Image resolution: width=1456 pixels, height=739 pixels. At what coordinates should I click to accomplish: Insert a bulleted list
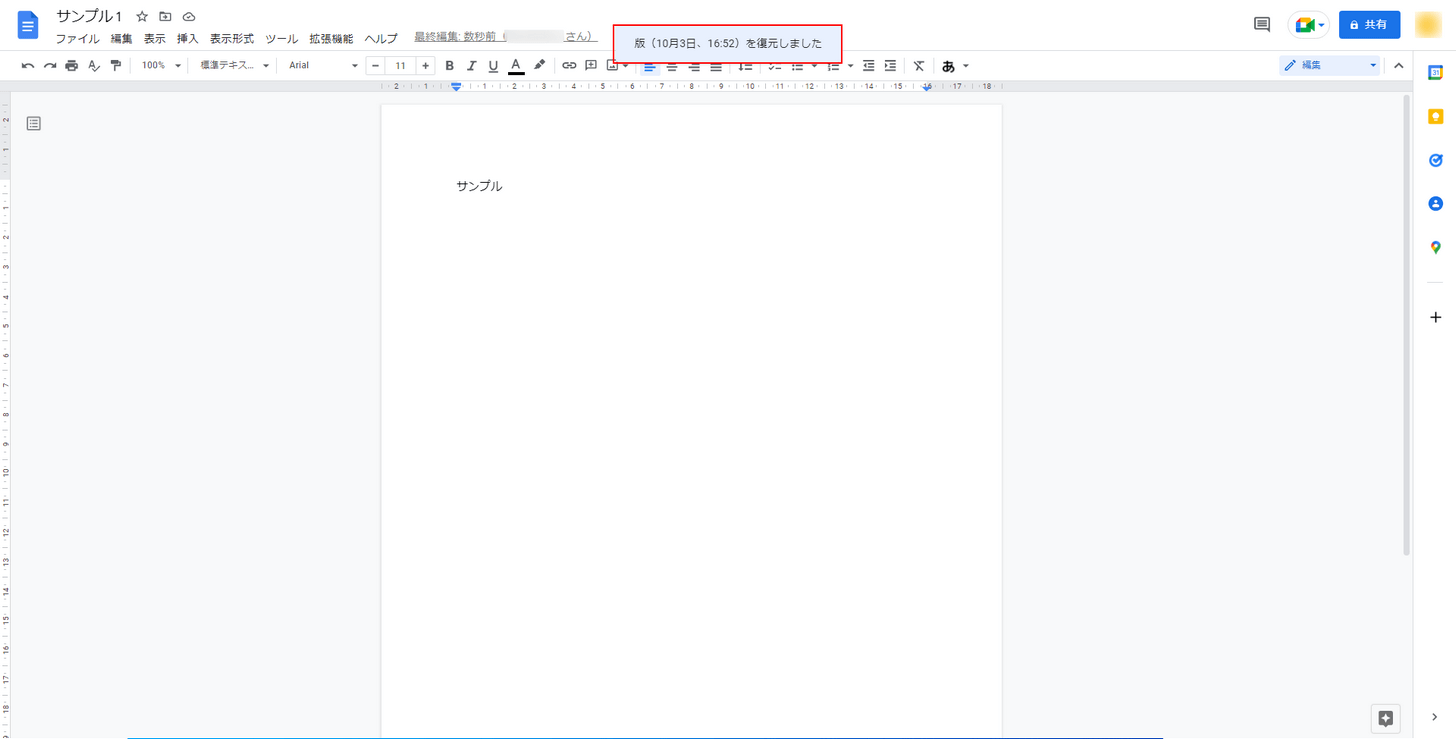tap(798, 66)
